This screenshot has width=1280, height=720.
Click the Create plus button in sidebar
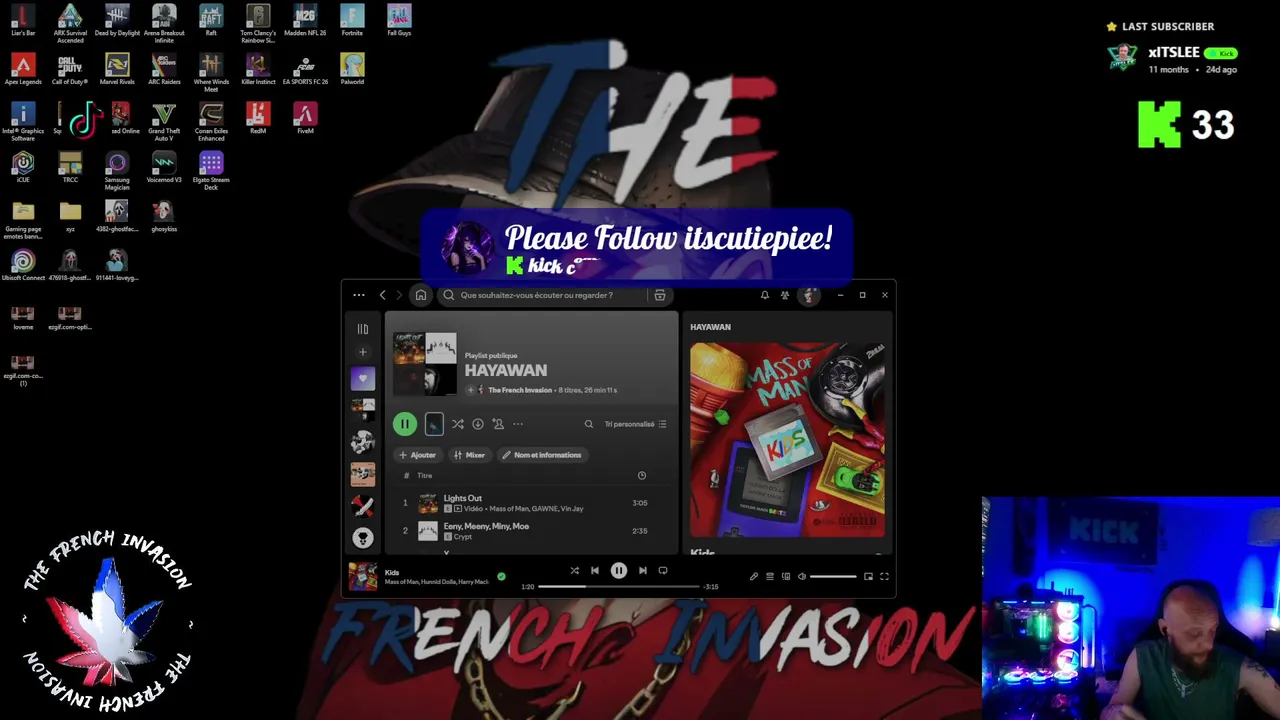tap(363, 352)
